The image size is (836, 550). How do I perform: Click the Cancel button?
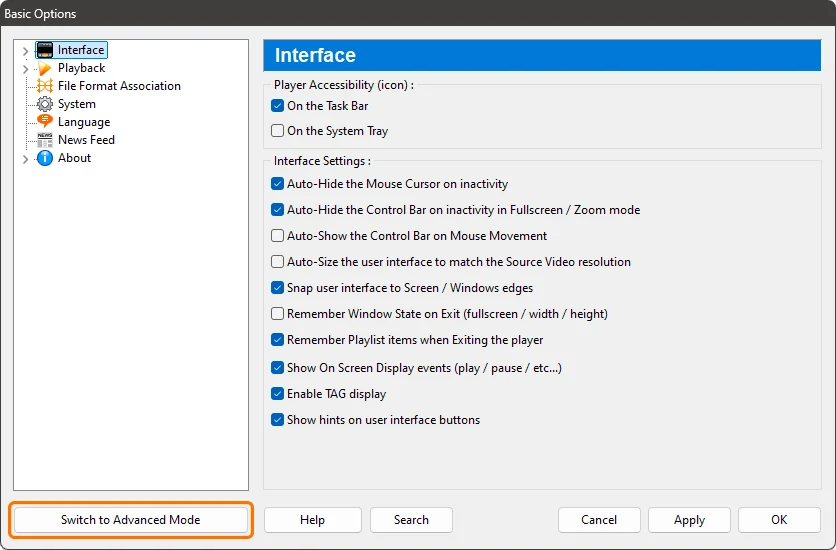599,520
